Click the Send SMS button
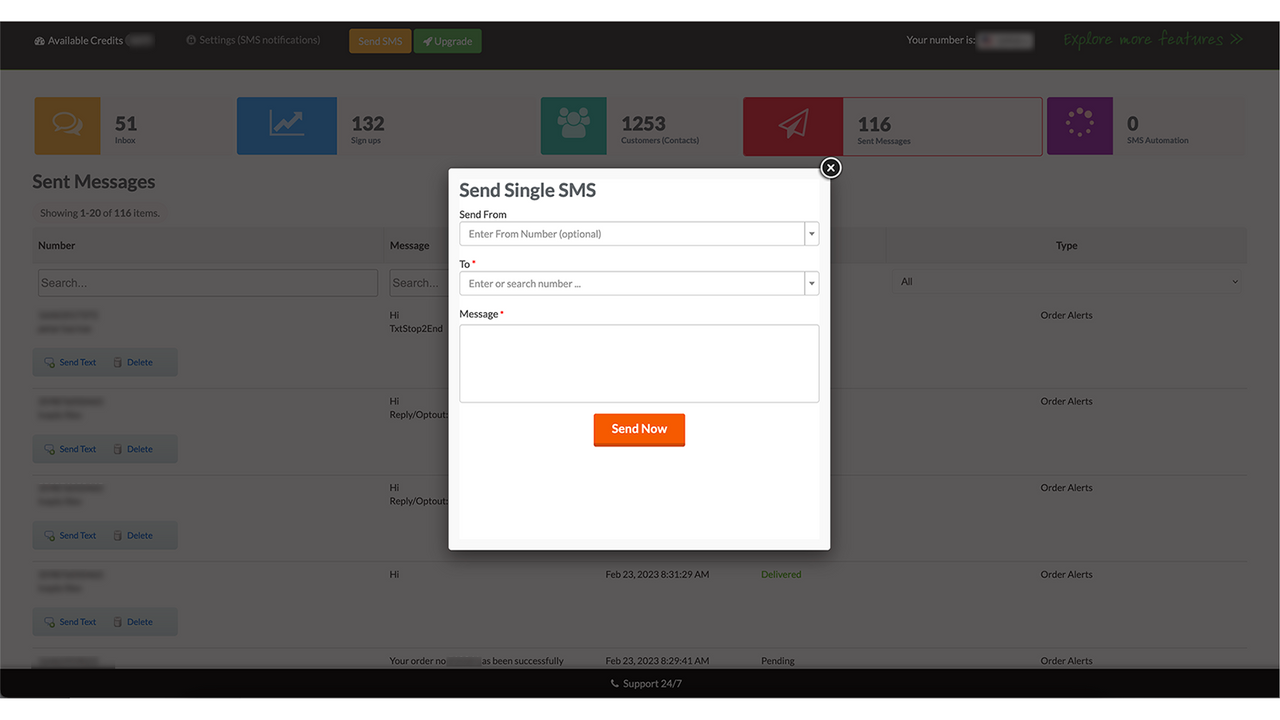1280x720 pixels. pos(379,41)
